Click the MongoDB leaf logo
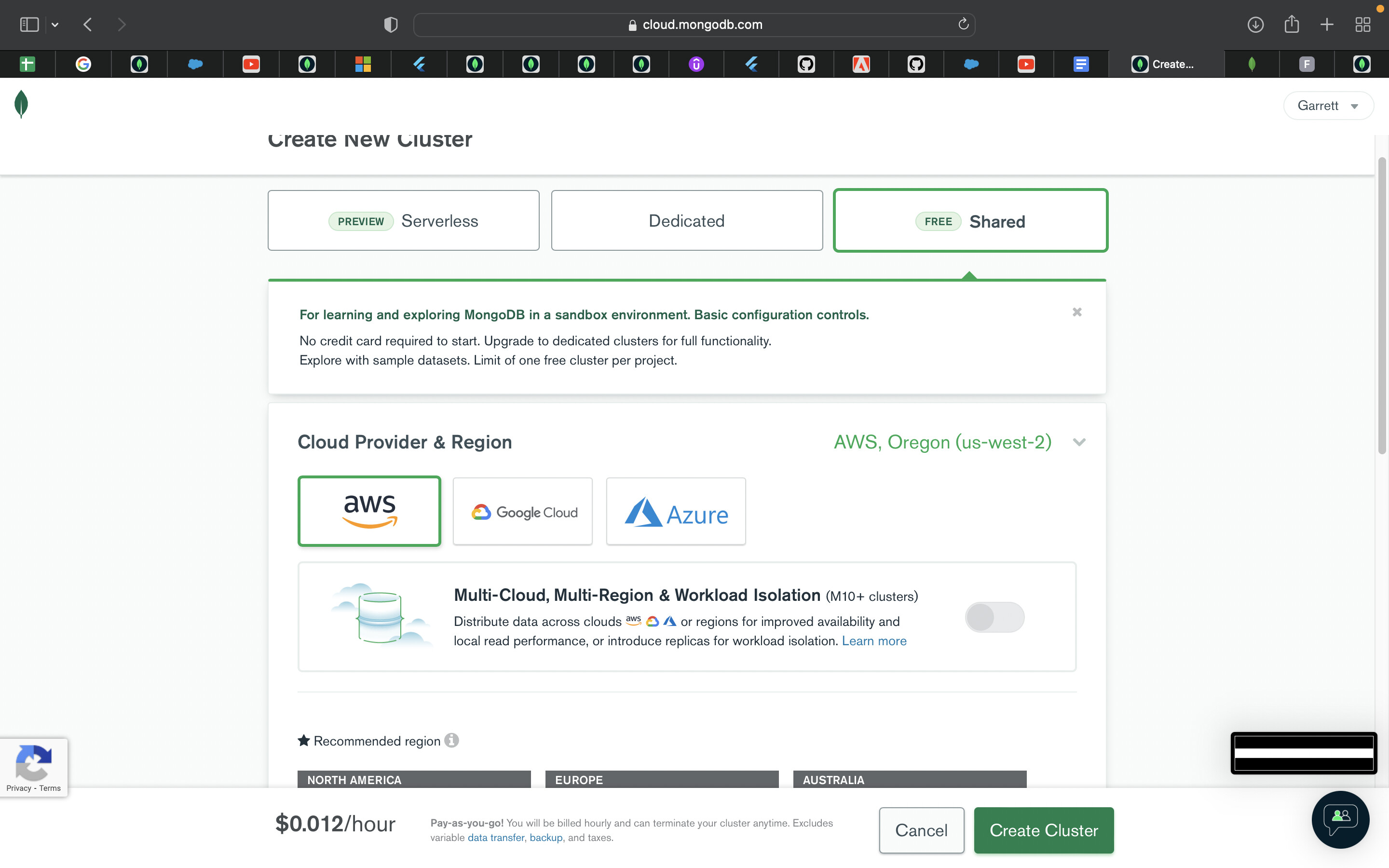 click(x=21, y=105)
